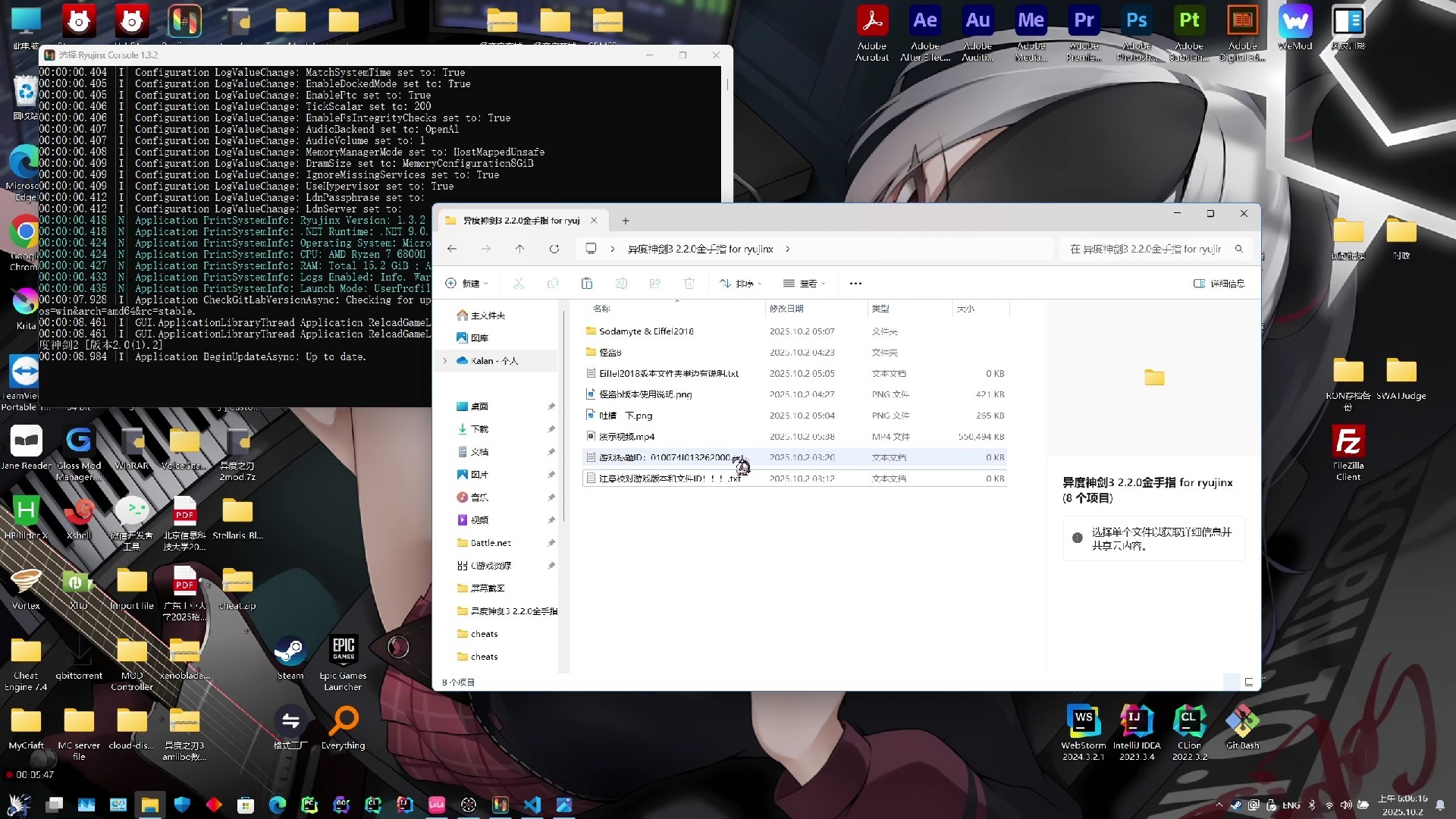Viewport: 1456px width, 819px height.
Task: Open the Sort dropdown menu
Action: coord(740,284)
